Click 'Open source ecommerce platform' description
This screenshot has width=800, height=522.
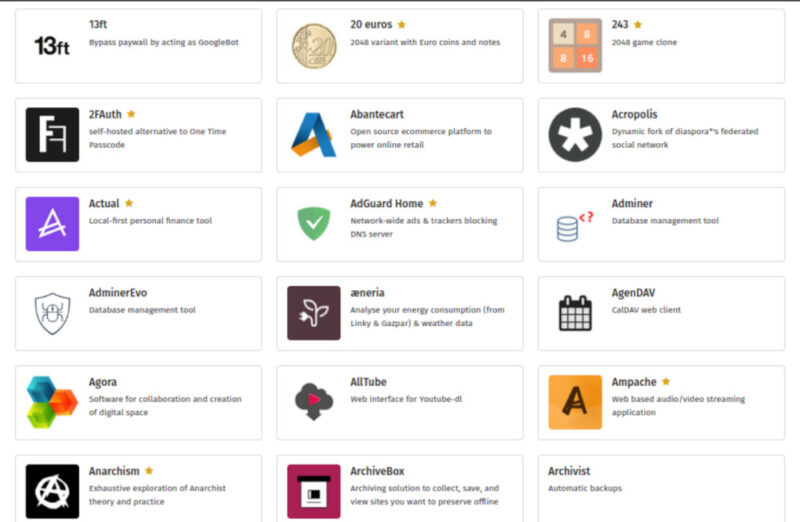point(421,138)
